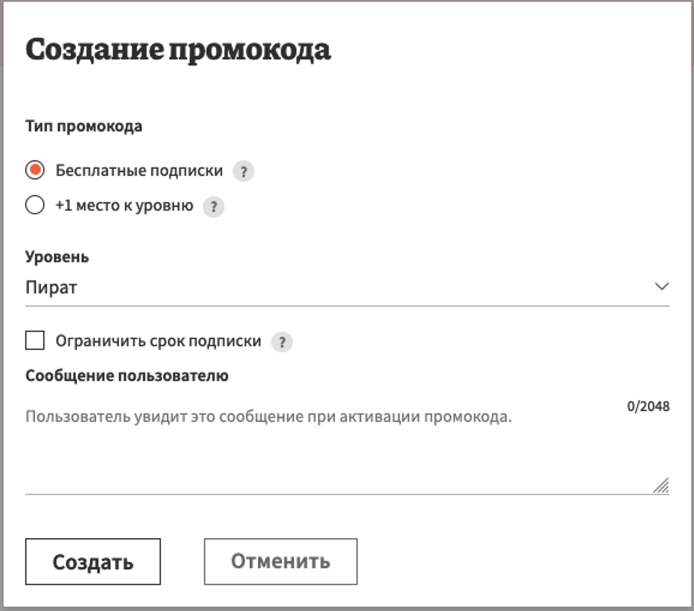Click the message textarea resize handle
This screenshot has height=611, width=694.
click(660, 485)
